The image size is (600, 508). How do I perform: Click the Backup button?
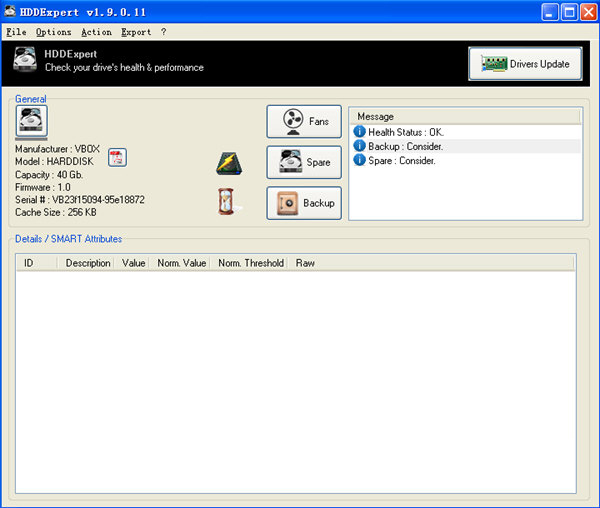[x=304, y=203]
